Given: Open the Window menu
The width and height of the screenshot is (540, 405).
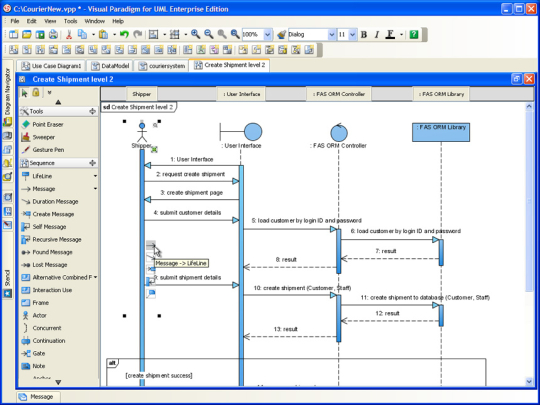Looking at the screenshot, I should (95, 21).
